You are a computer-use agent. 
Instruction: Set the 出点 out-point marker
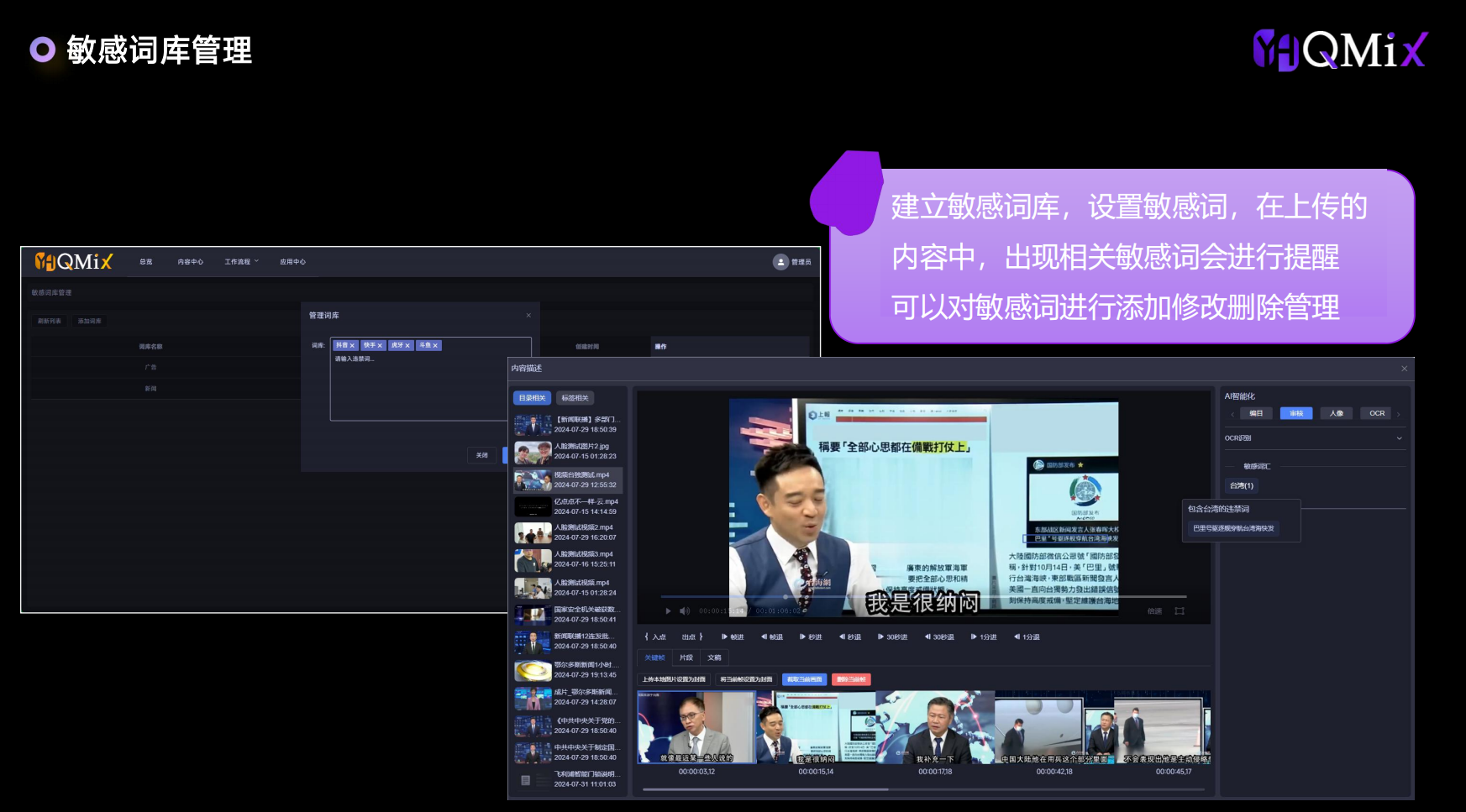[692, 637]
